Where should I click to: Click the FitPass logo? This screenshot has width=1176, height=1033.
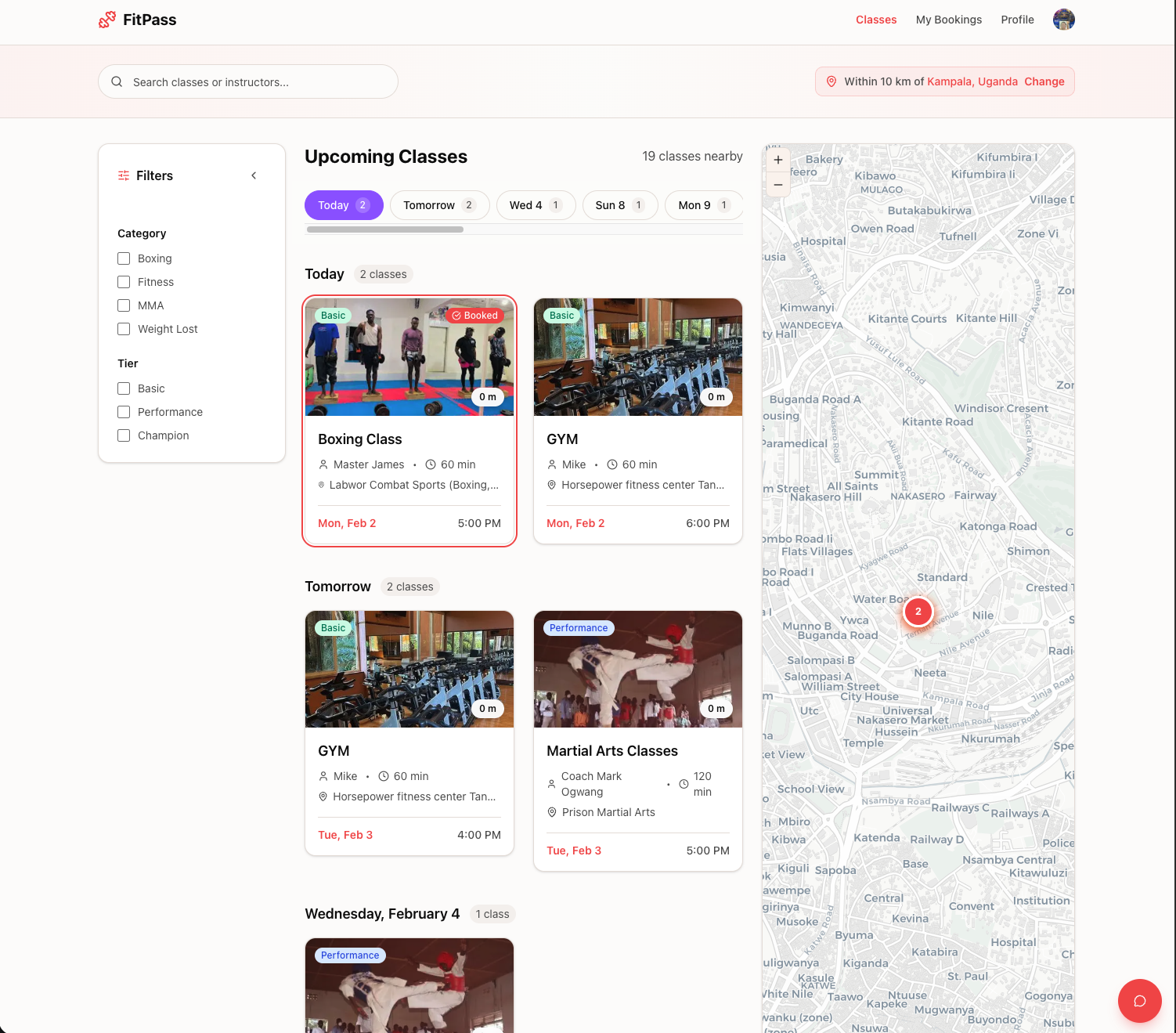[137, 19]
